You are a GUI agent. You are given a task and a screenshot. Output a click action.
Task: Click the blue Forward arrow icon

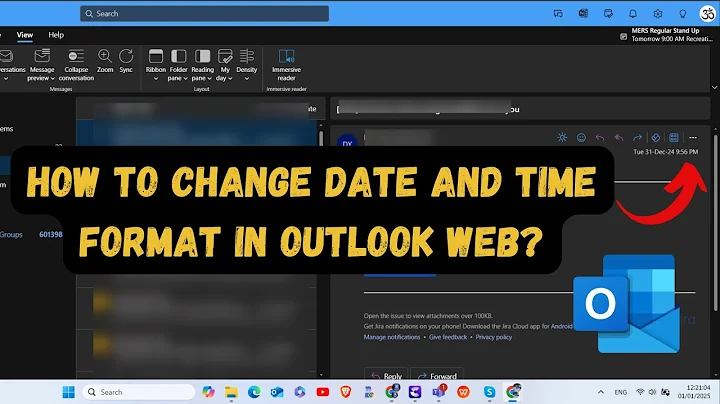(x=637, y=137)
